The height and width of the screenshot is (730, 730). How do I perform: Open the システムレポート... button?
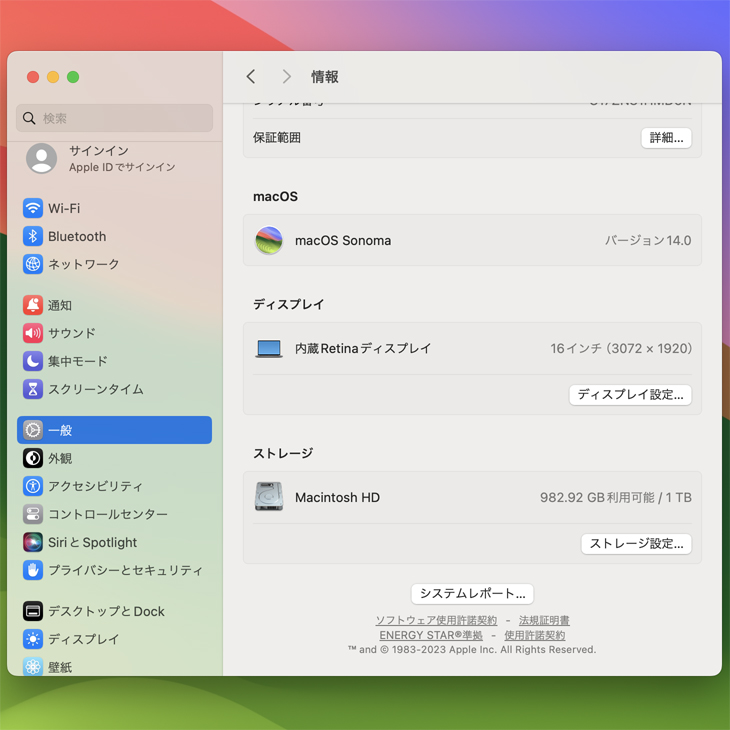click(472, 593)
